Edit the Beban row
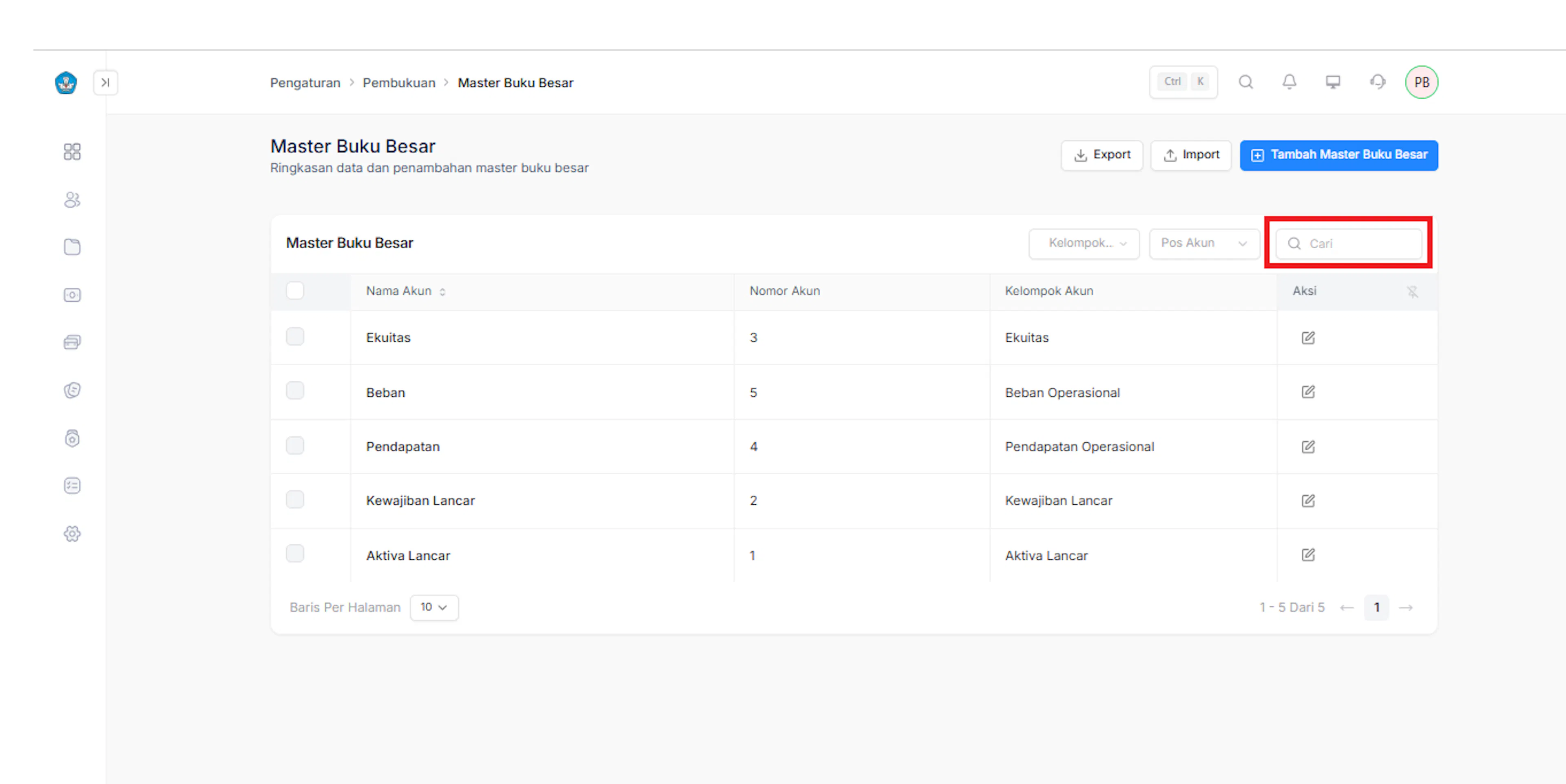This screenshot has height=784, width=1566. (x=1308, y=392)
